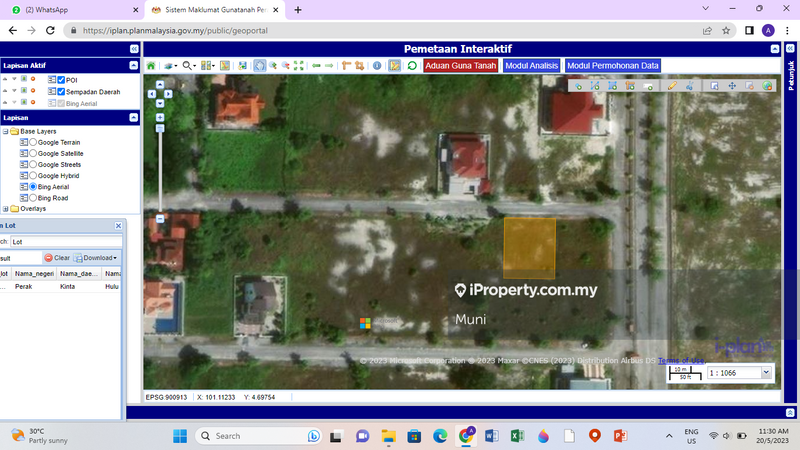Click the full extent zoom icon
The width and height of the screenshot is (800, 450).
pyautogui.click(x=298, y=66)
